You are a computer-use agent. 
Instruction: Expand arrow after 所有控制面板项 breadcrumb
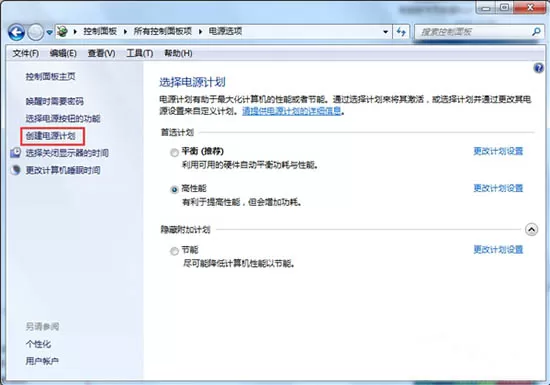pyautogui.click(x=201, y=32)
